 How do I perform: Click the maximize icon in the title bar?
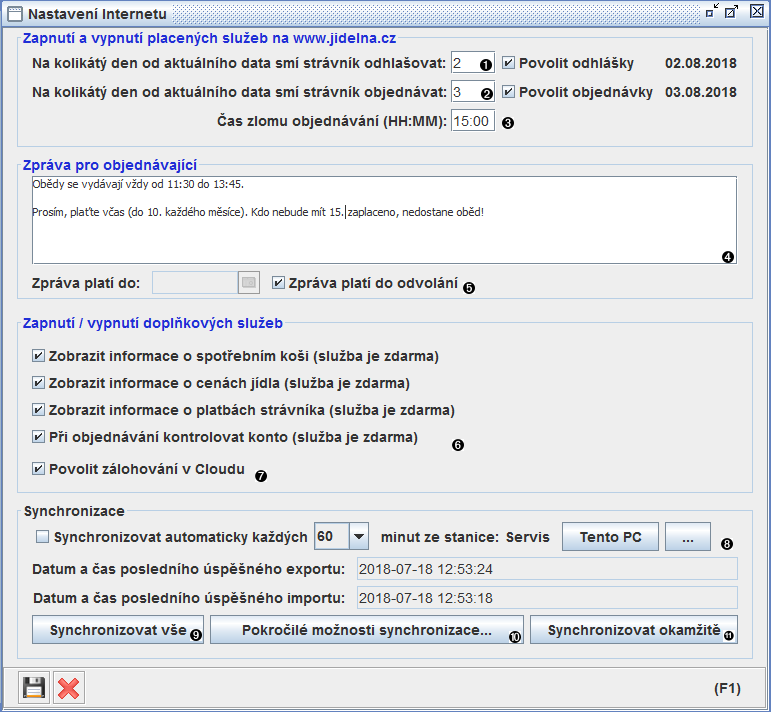click(x=732, y=12)
